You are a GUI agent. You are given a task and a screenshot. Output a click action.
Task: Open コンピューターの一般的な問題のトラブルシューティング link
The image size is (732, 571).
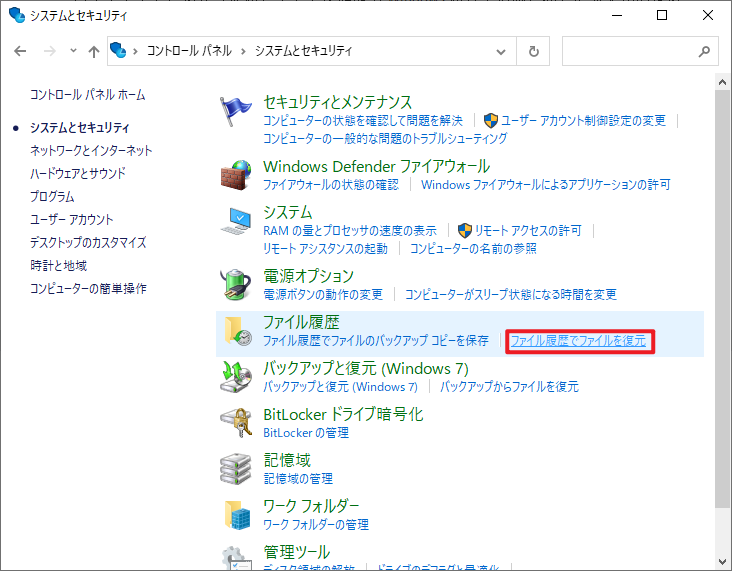tap(385, 138)
